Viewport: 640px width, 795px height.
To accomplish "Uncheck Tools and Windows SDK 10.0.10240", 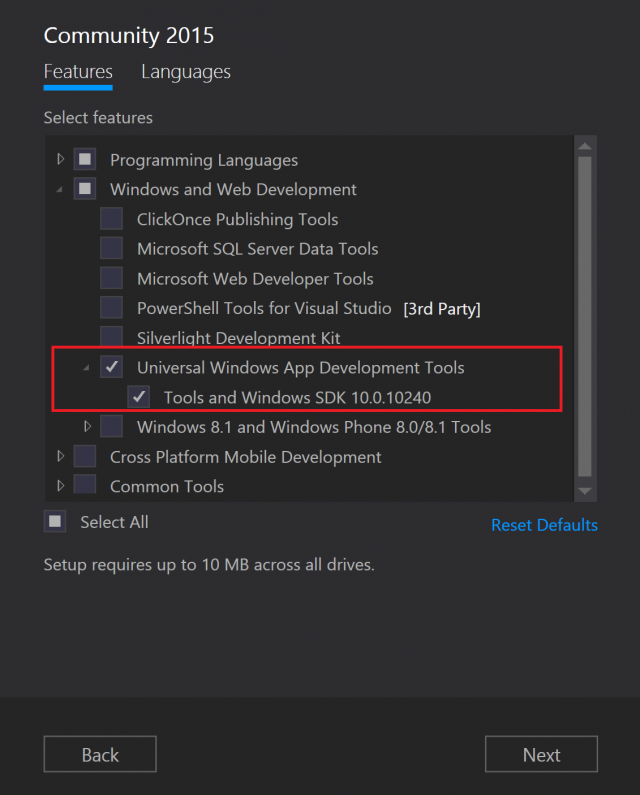I will coord(138,397).
